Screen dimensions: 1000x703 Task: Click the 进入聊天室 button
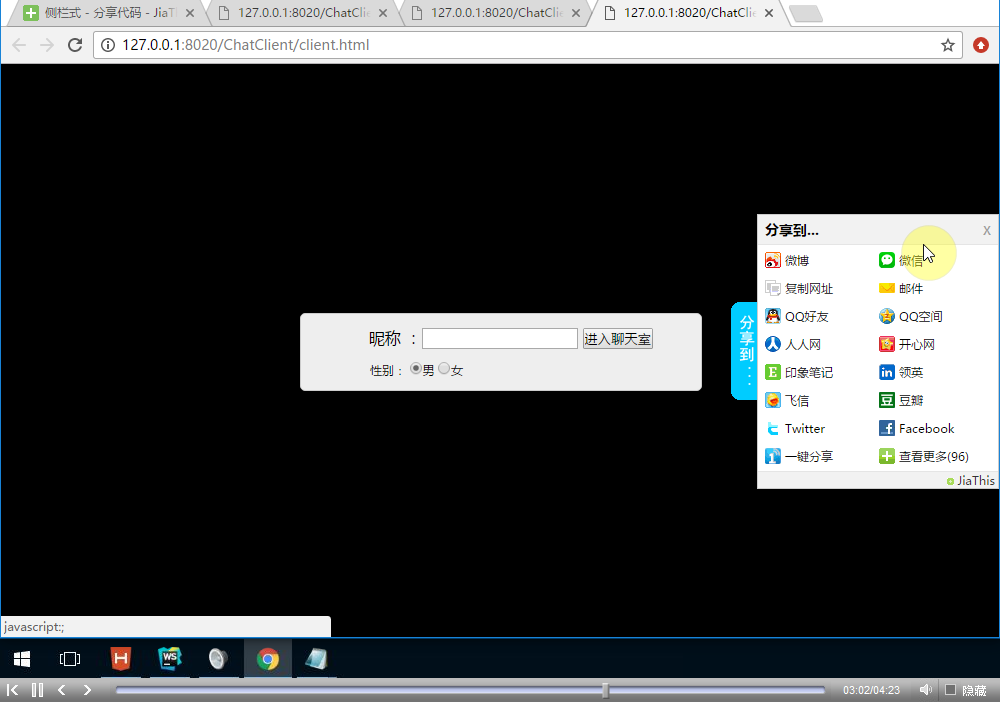point(617,339)
